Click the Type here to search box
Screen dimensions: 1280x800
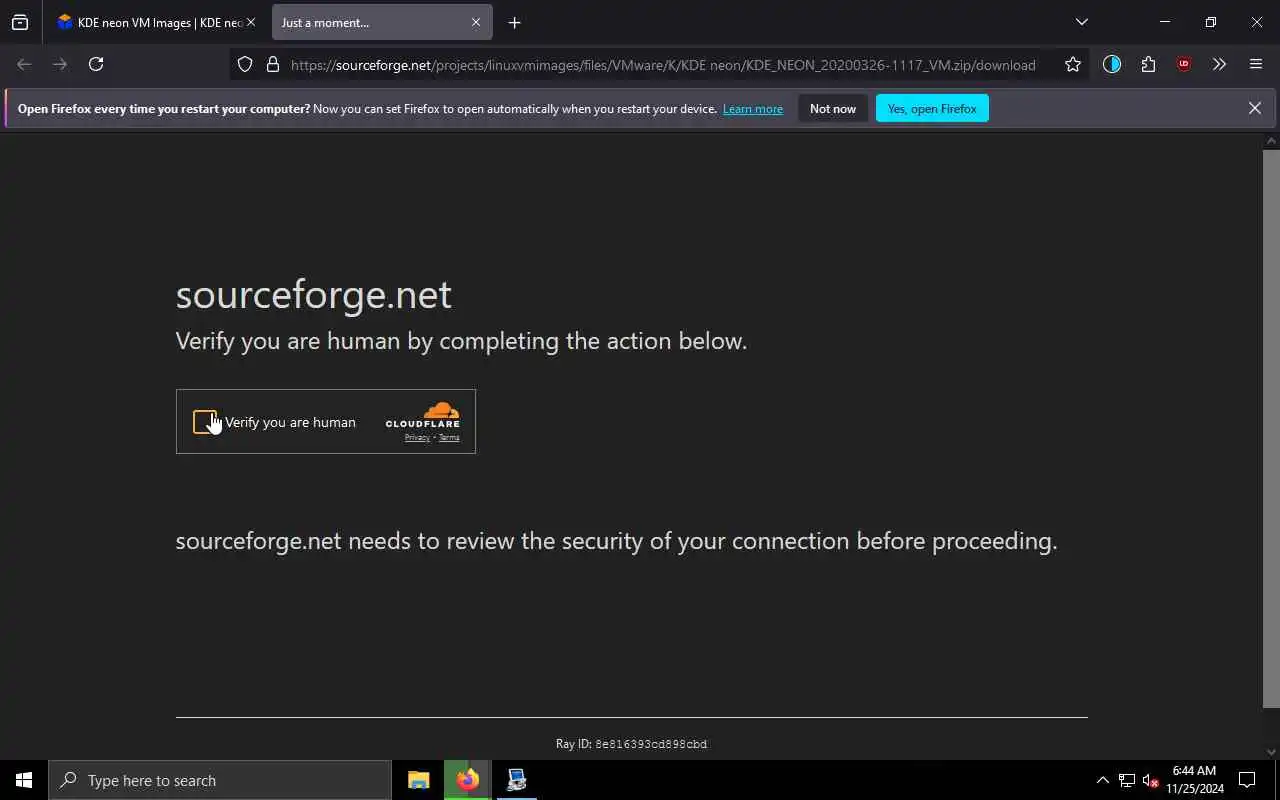(x=220, y=780)
